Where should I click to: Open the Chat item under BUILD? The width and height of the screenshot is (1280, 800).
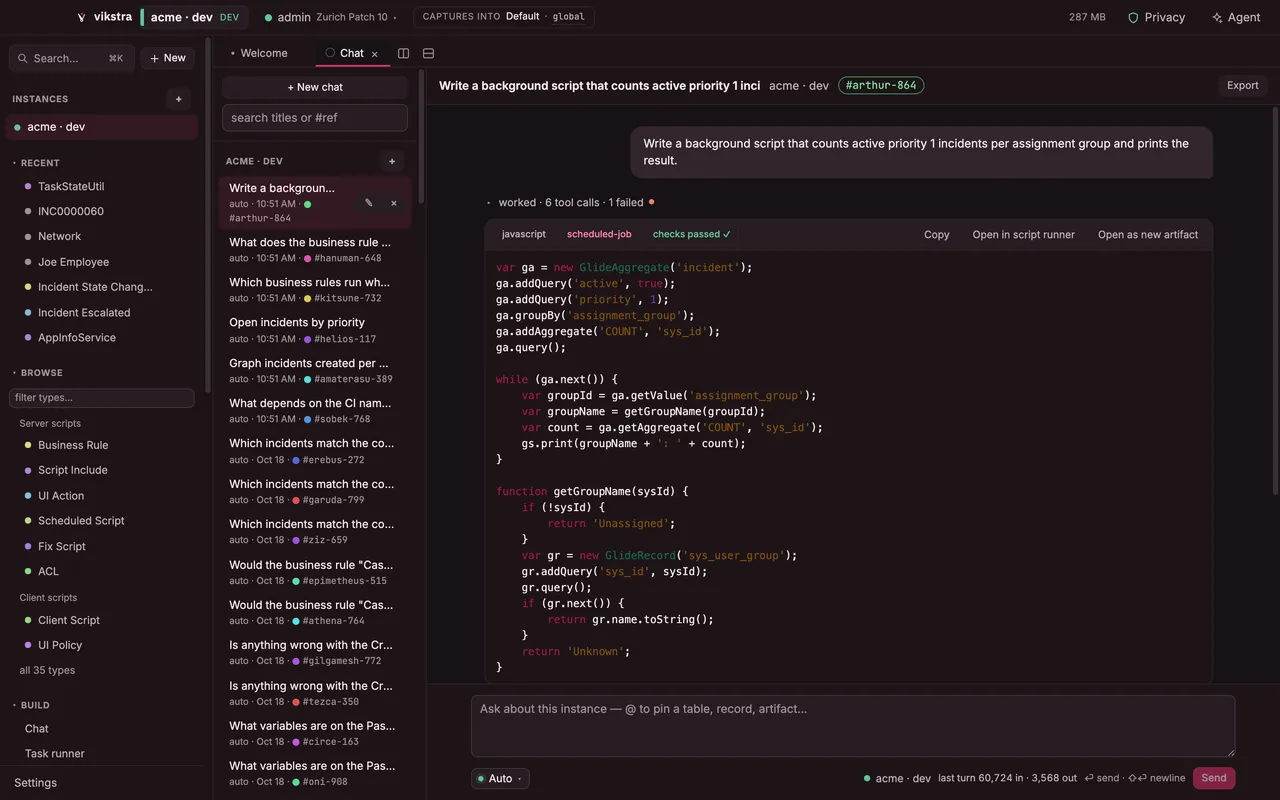pyautogui.click(x=37, y=729)
